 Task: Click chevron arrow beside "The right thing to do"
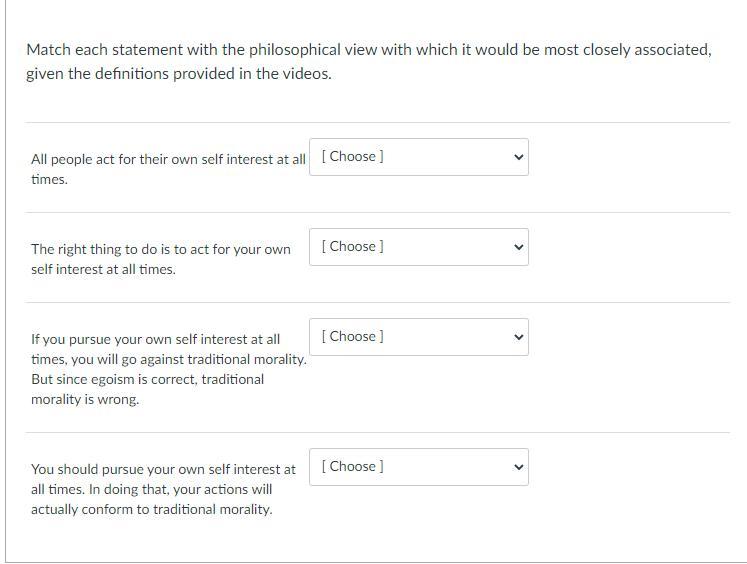coord(518,247)
